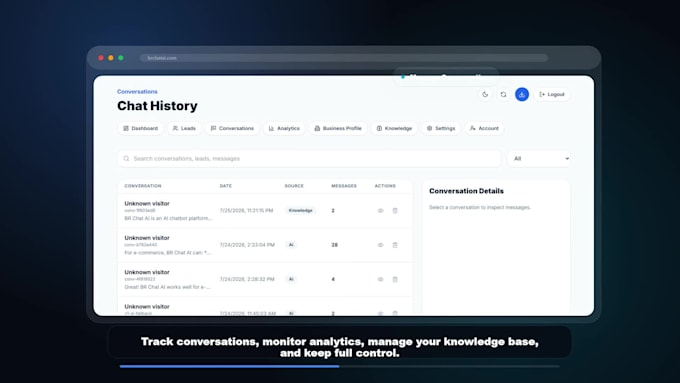The width and height of the screenshot is (680, 383).
Task: Click the CONVERSATION column header
Action: (143, 186)
